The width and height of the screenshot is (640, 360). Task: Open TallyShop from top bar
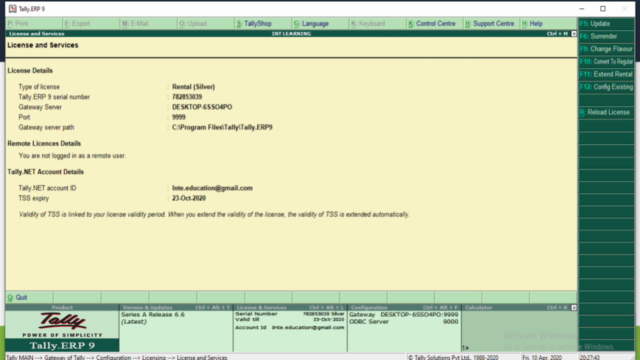(x=263, y=24)
